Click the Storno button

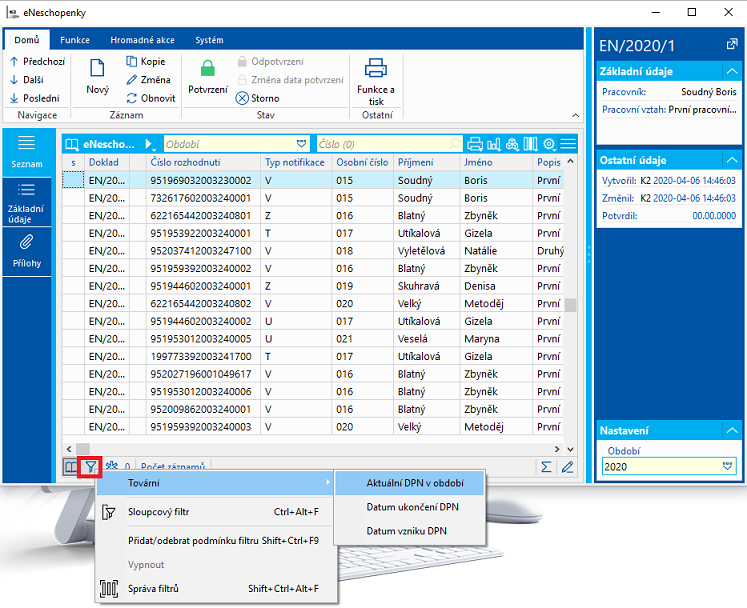258,98
